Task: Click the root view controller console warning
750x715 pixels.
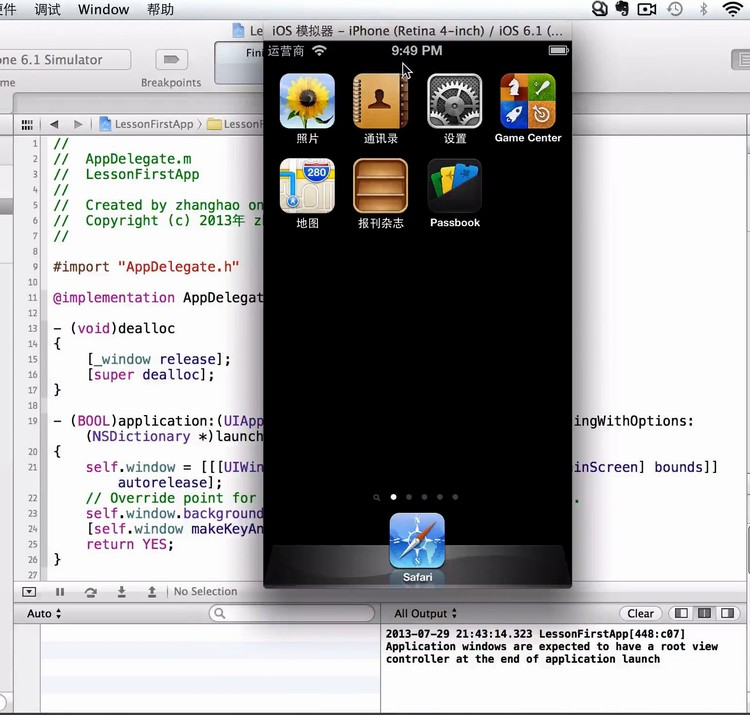Action: pyautogui.click(x=551, y=647)
